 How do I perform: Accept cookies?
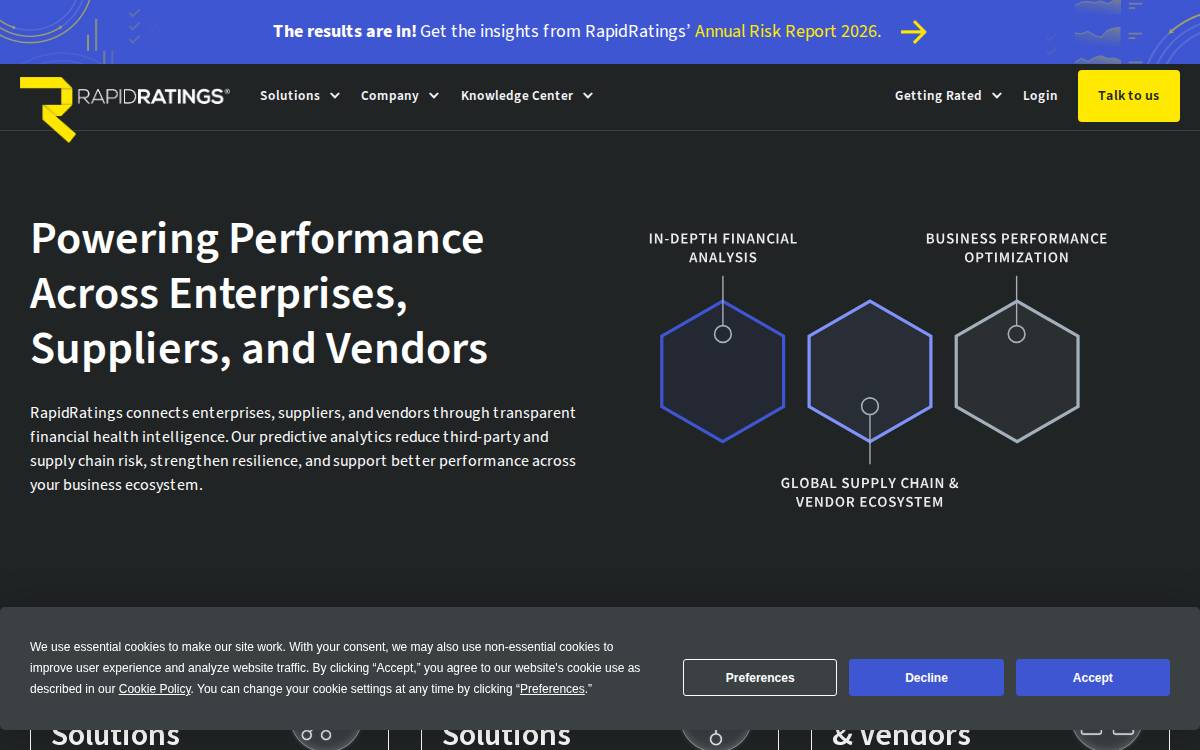click(1093, 678)
